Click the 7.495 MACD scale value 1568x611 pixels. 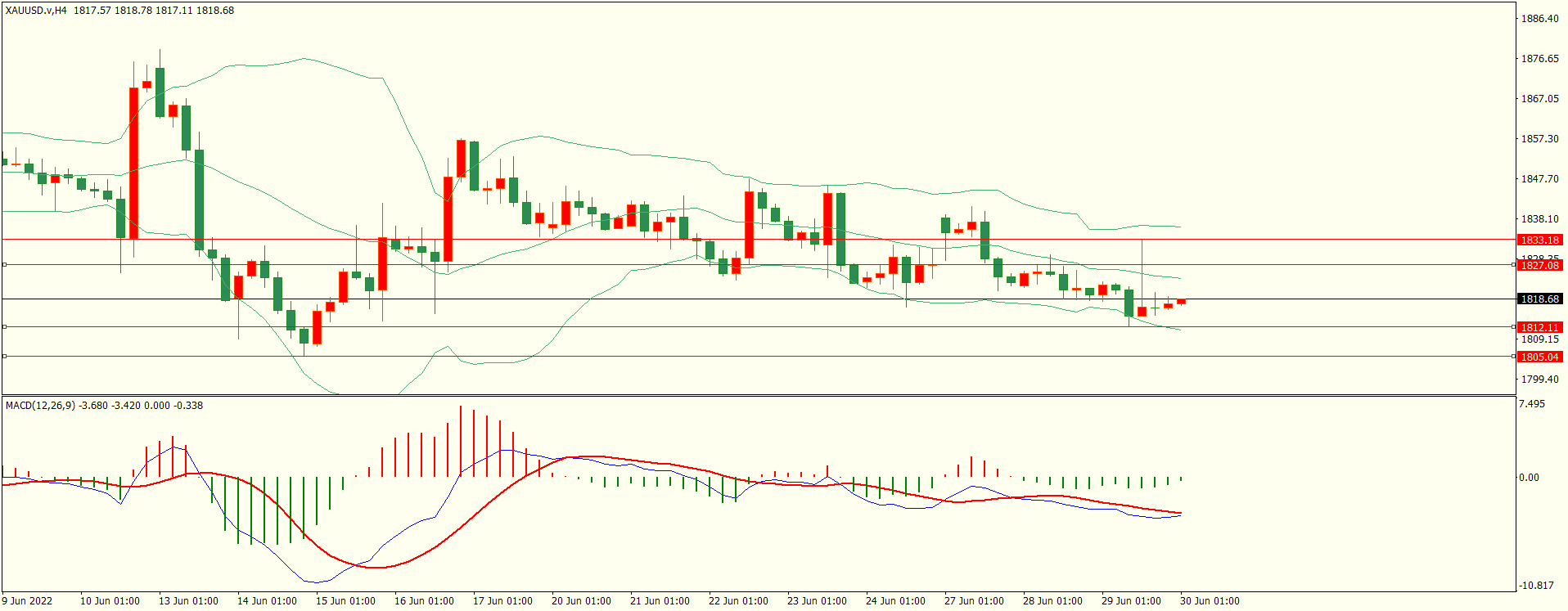coord(1532,404)
